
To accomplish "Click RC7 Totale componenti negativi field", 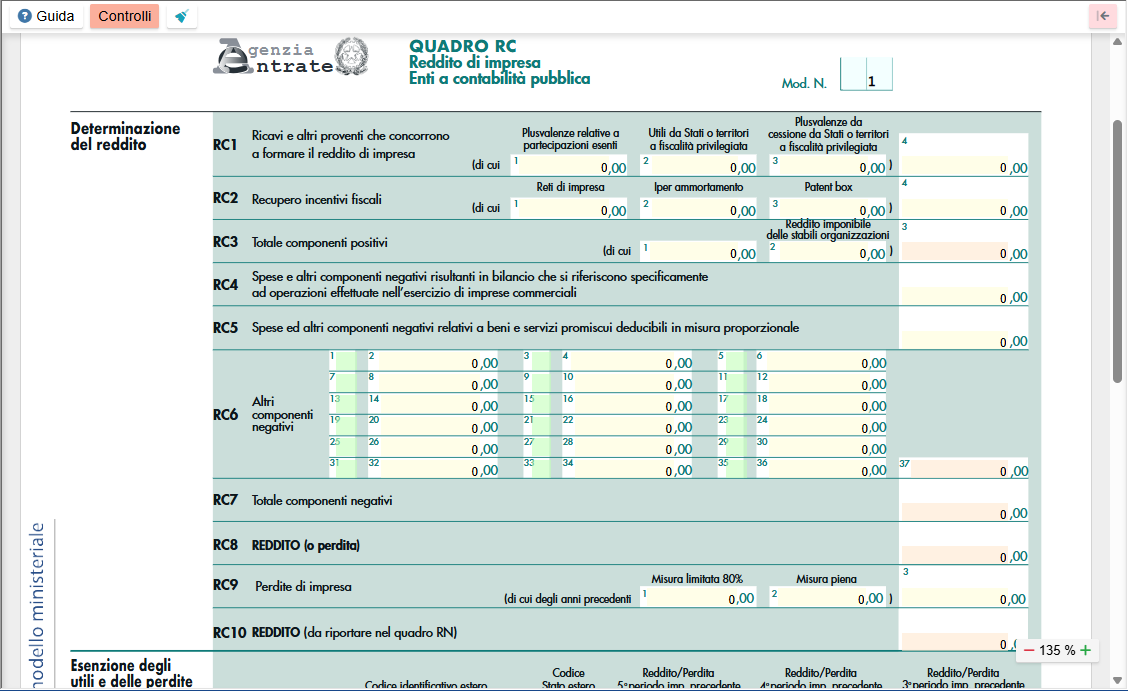I will [964, 512].
